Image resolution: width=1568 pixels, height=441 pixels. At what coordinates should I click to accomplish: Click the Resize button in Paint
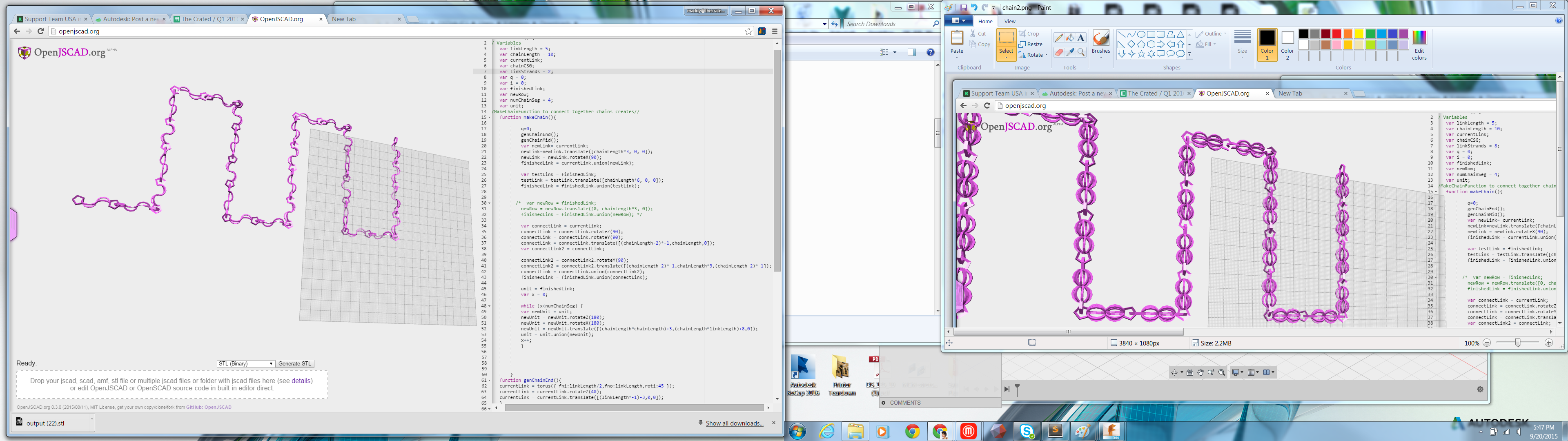point(1031,44)
